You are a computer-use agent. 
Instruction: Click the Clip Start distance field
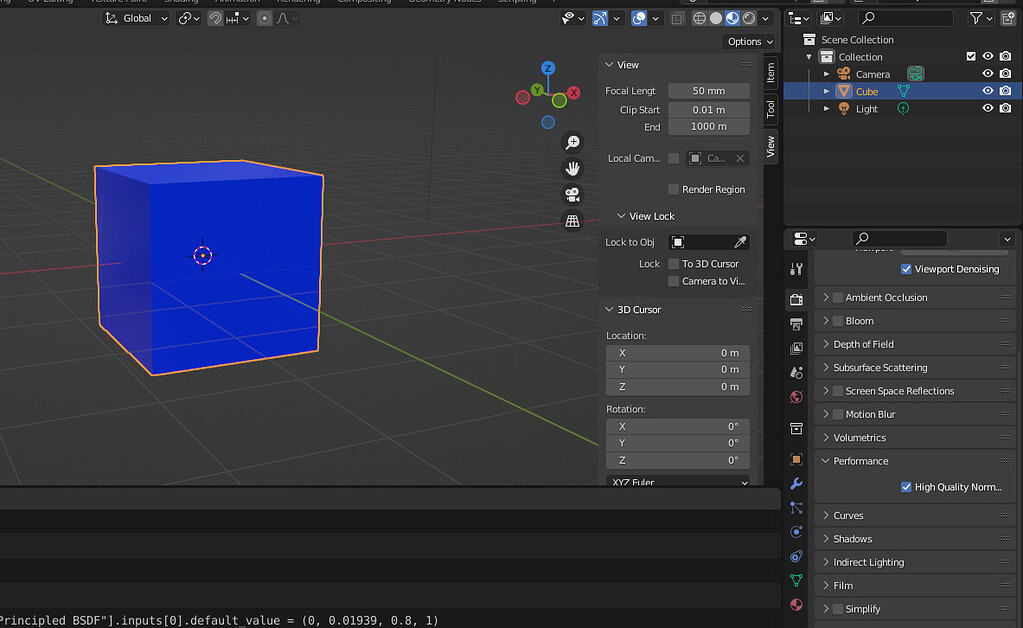pyautogui.click(x=708, y=110)
